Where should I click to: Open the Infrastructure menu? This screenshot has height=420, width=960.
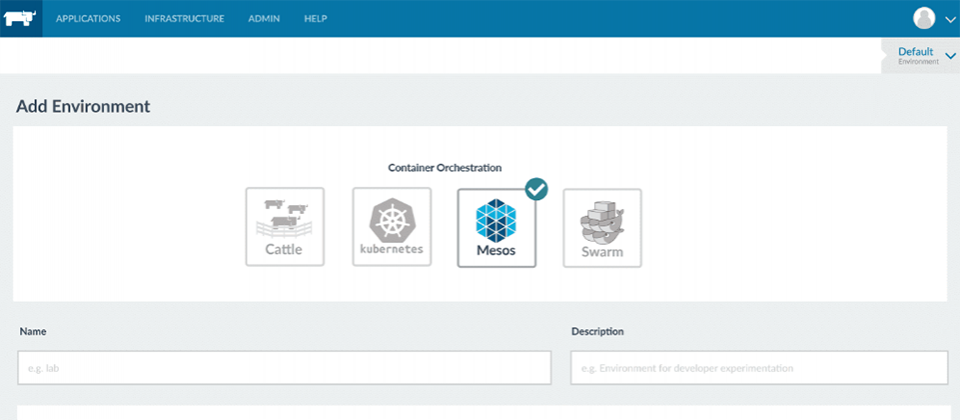[x=184, y=18]
